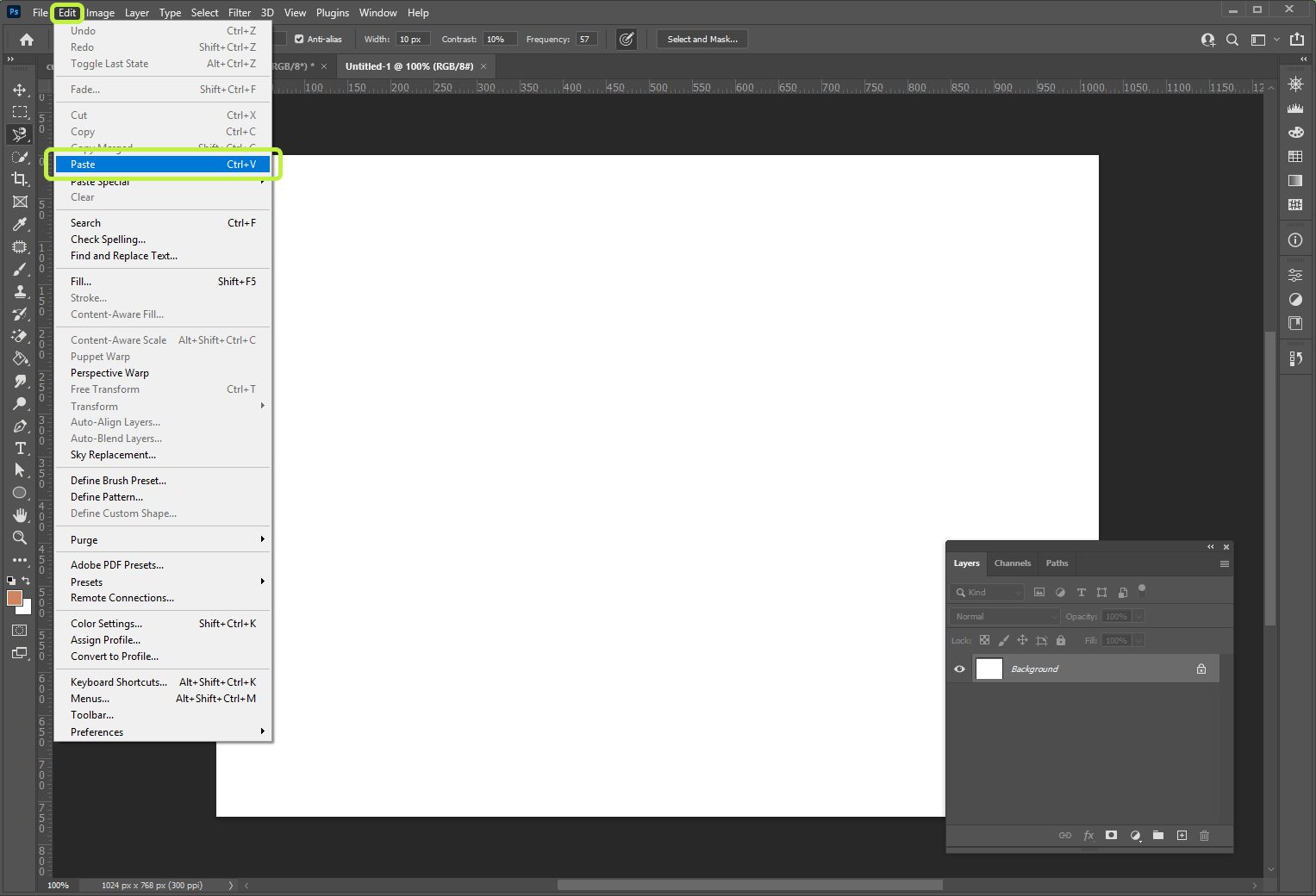Open the Normal blend mode dropdown
The width and height of the screenshot is (1316, 896).
tap(1005, 617)
